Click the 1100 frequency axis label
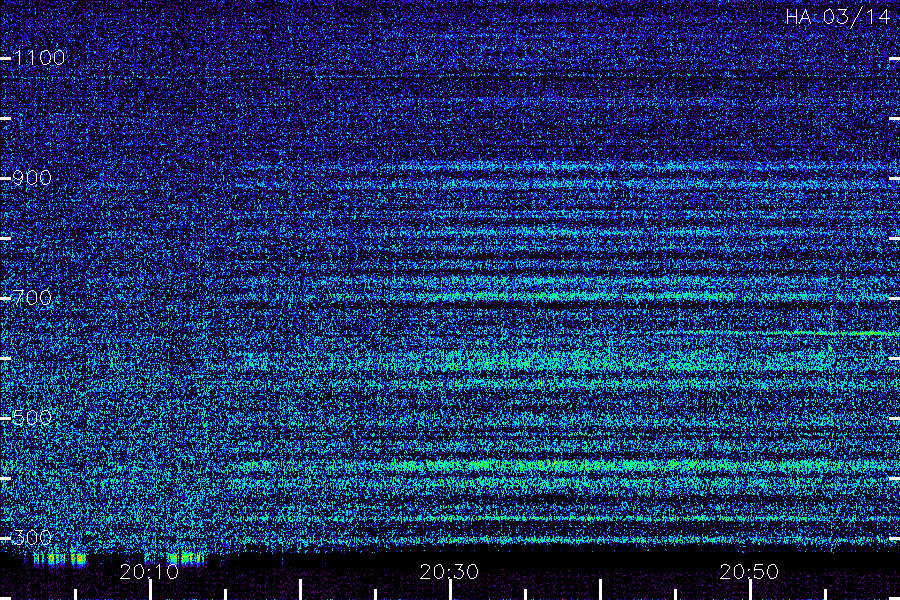Image resolution: width=900 pixels, height=600 pixels. (39, 57)
